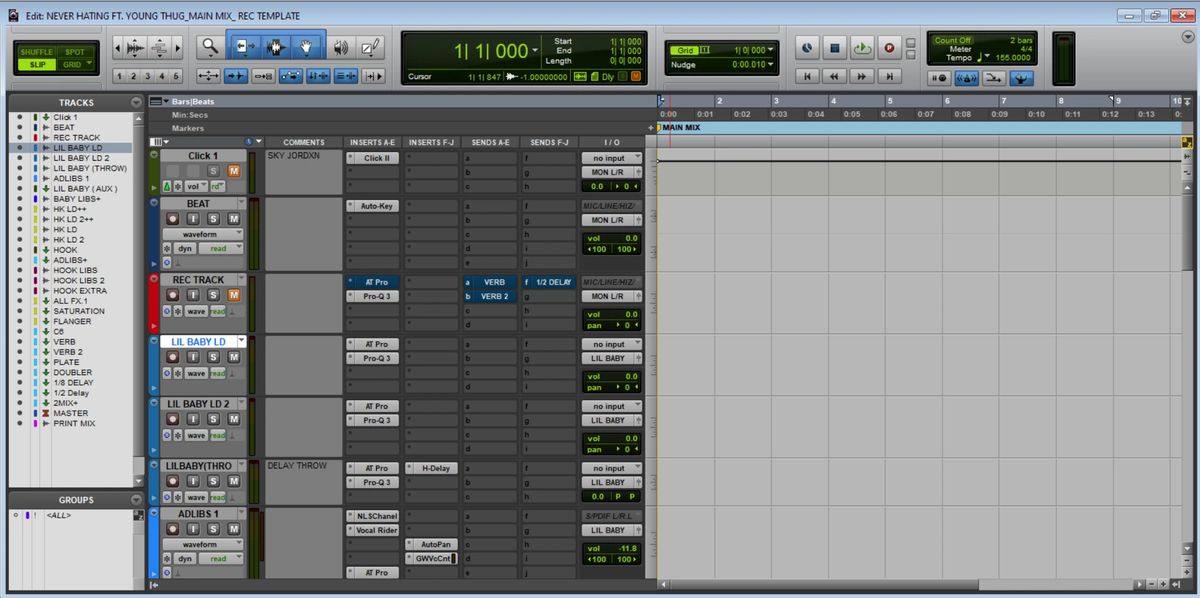Open the Tracks list panel menu
The image size is (1200, 598).
[x=136, y=103]
